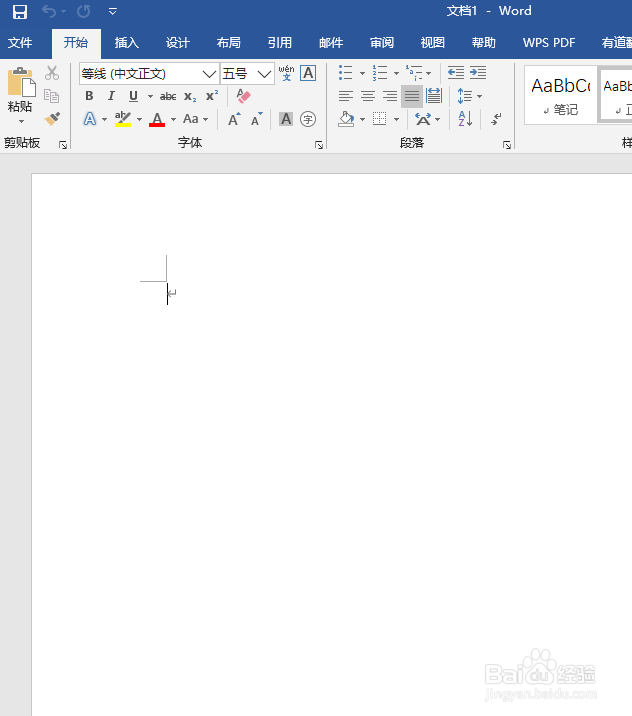This screenshot has width=632, height=716.
Task: Open the 帮助 (Help) tab
Action: tap(484, 43)
